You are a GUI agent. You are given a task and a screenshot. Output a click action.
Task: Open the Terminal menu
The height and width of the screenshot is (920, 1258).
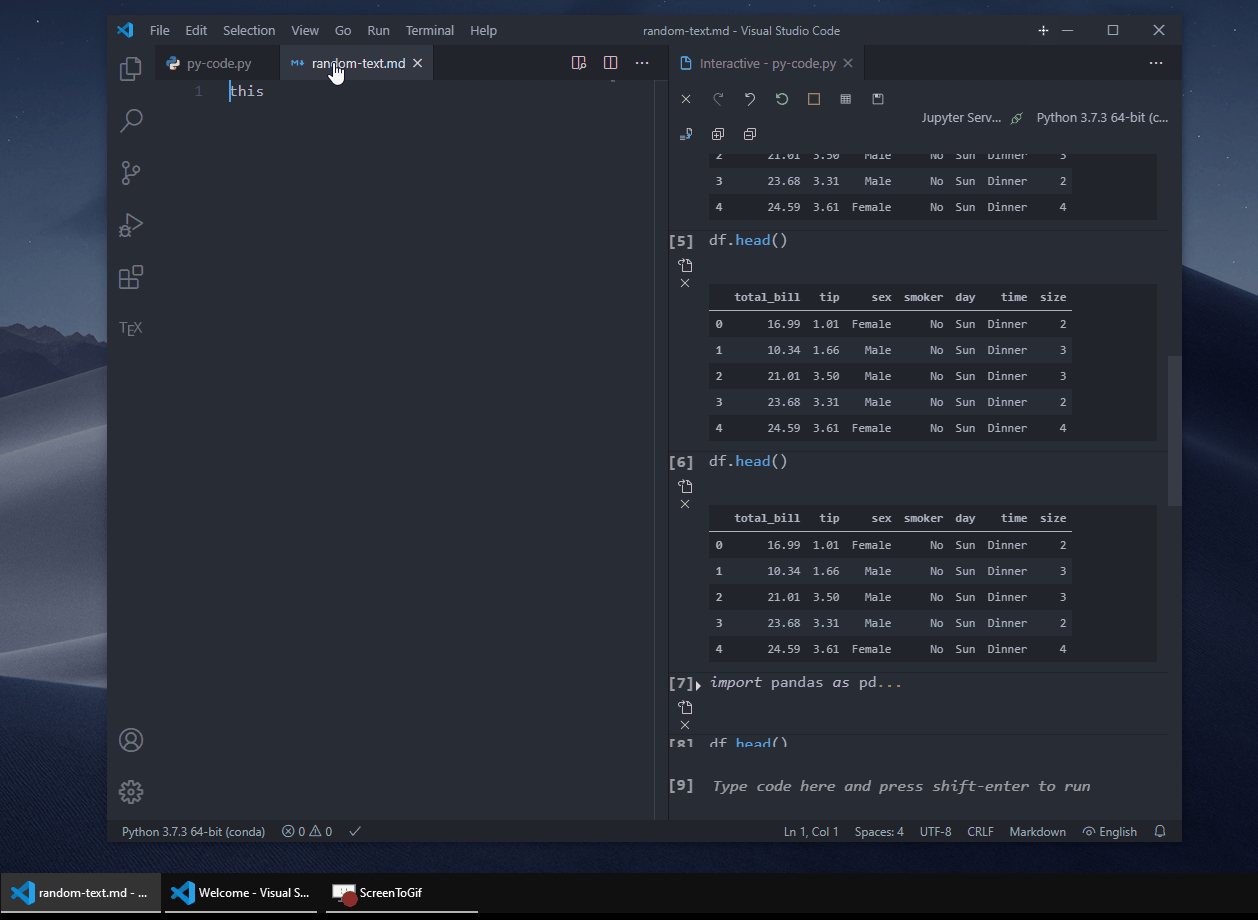pos(430,30)
